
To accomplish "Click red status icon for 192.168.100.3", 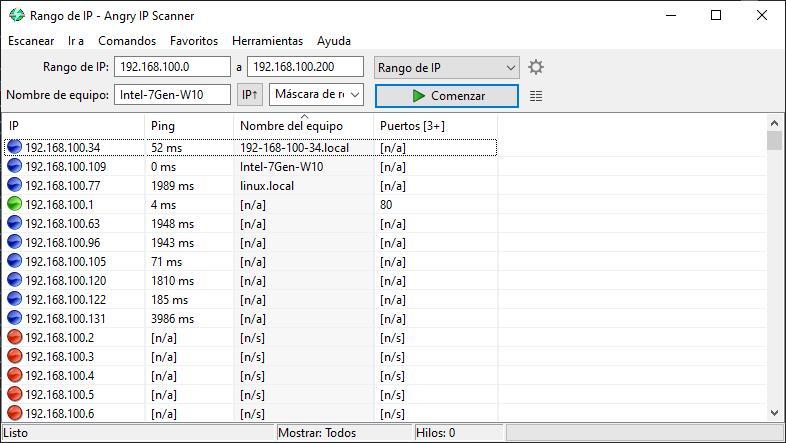I will coord(15,356).
